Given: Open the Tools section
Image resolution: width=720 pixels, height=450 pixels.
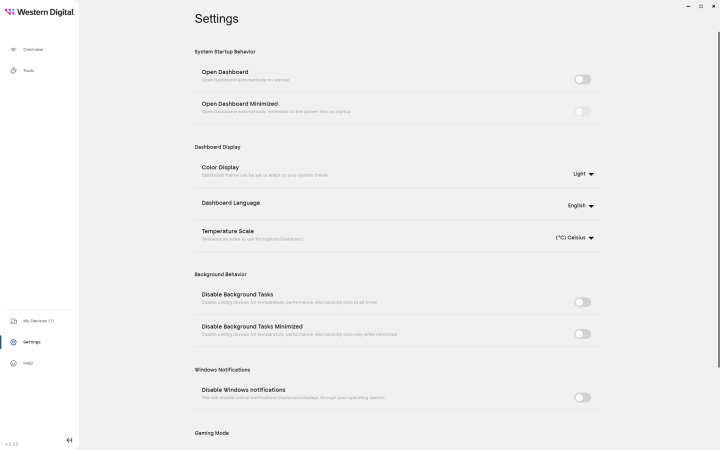Looking at the screenshot, I should [x=29, y=70].
